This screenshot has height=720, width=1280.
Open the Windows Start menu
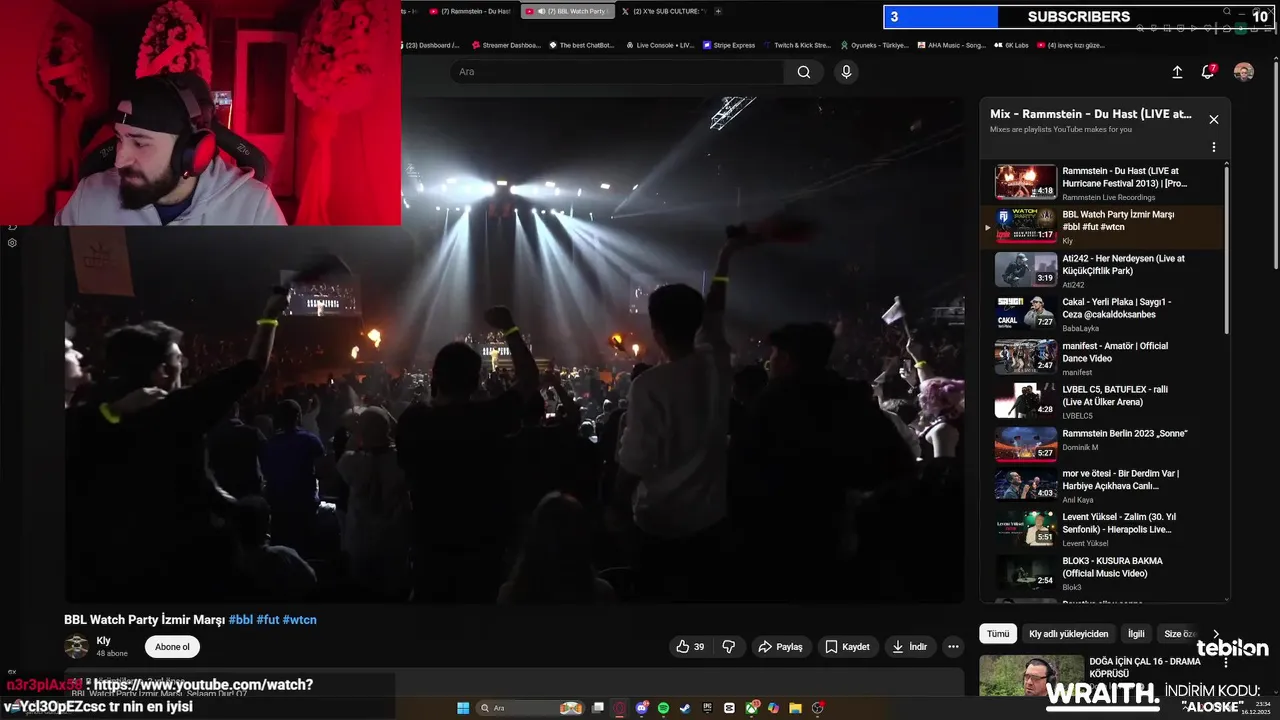click(463, 708)
